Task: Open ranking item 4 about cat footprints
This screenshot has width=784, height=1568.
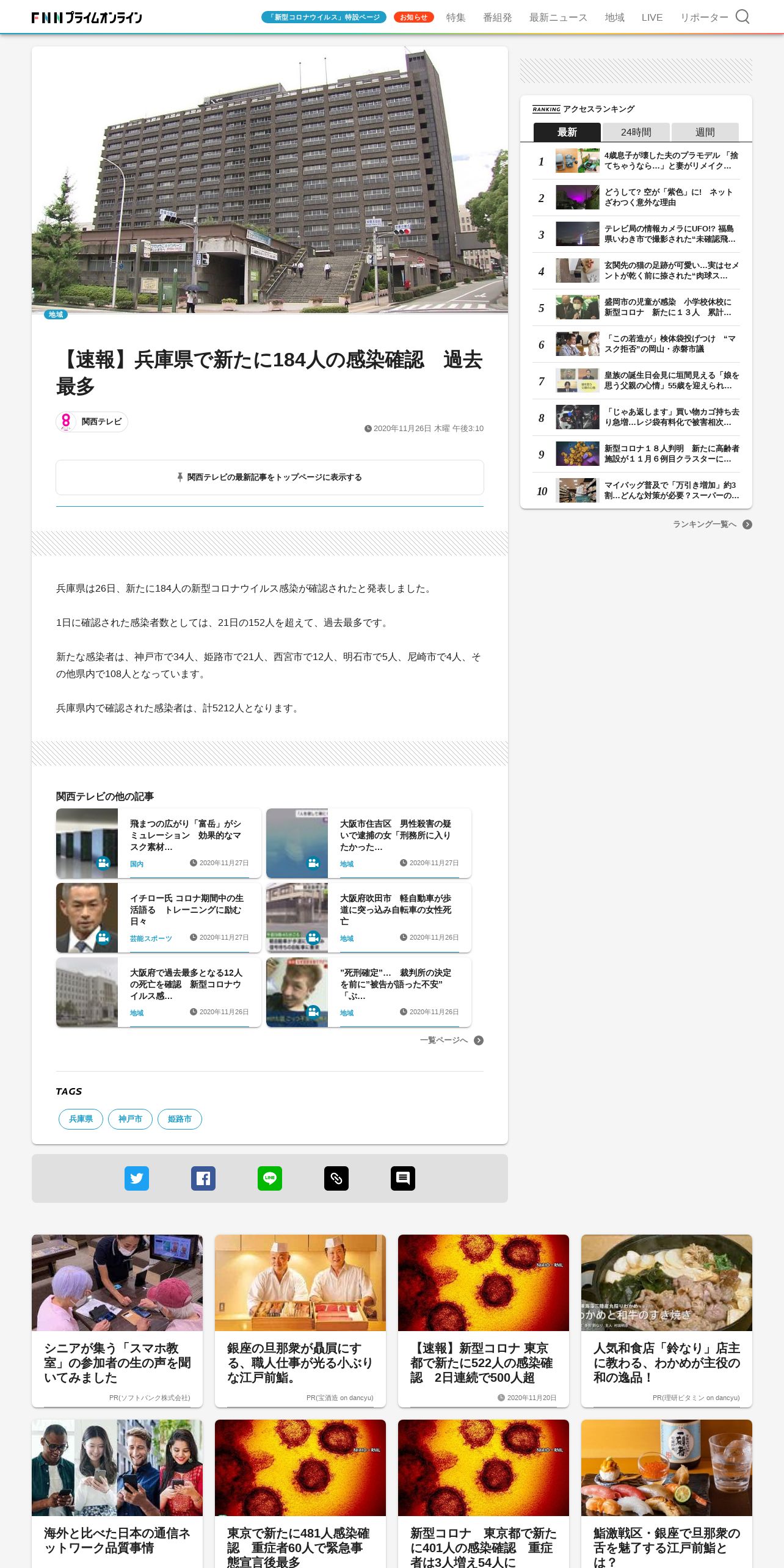Action: tap(636, 271)
